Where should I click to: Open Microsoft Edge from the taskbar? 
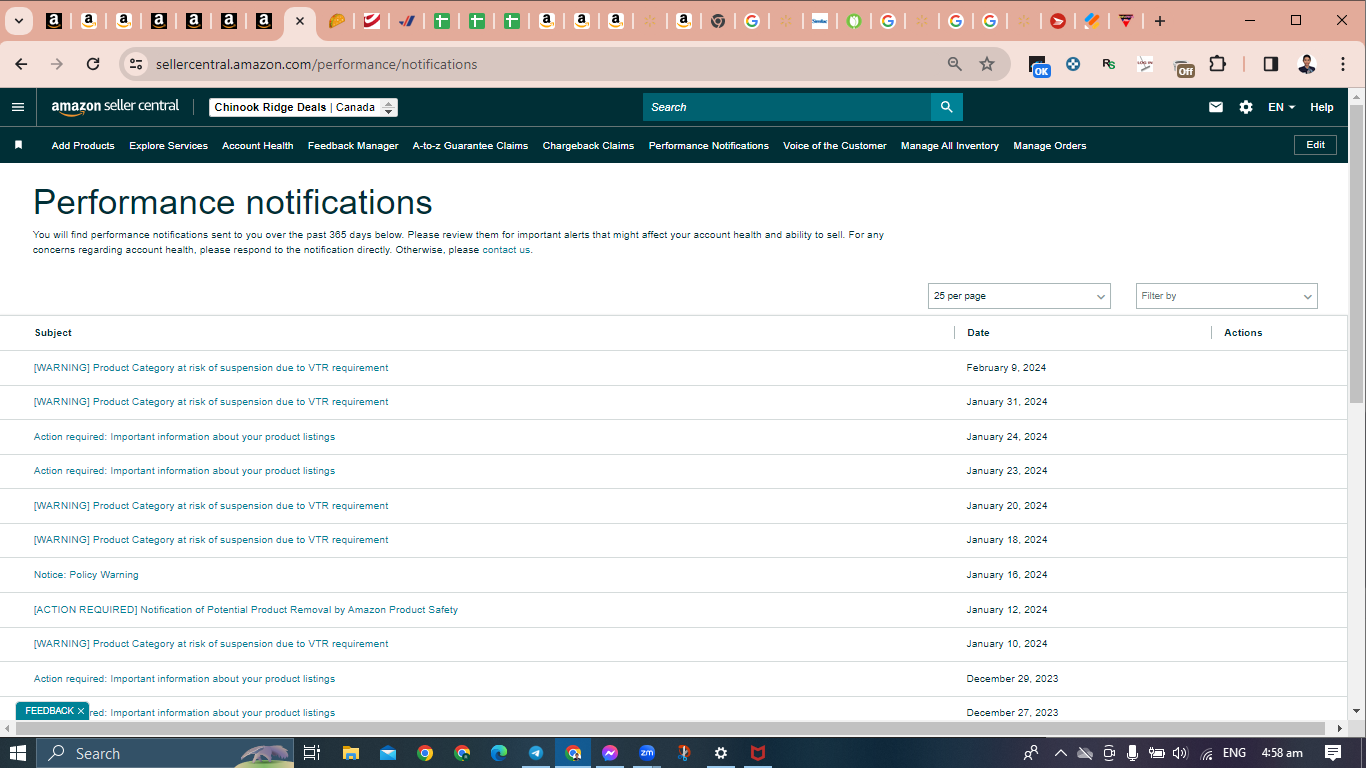(499, 753)
